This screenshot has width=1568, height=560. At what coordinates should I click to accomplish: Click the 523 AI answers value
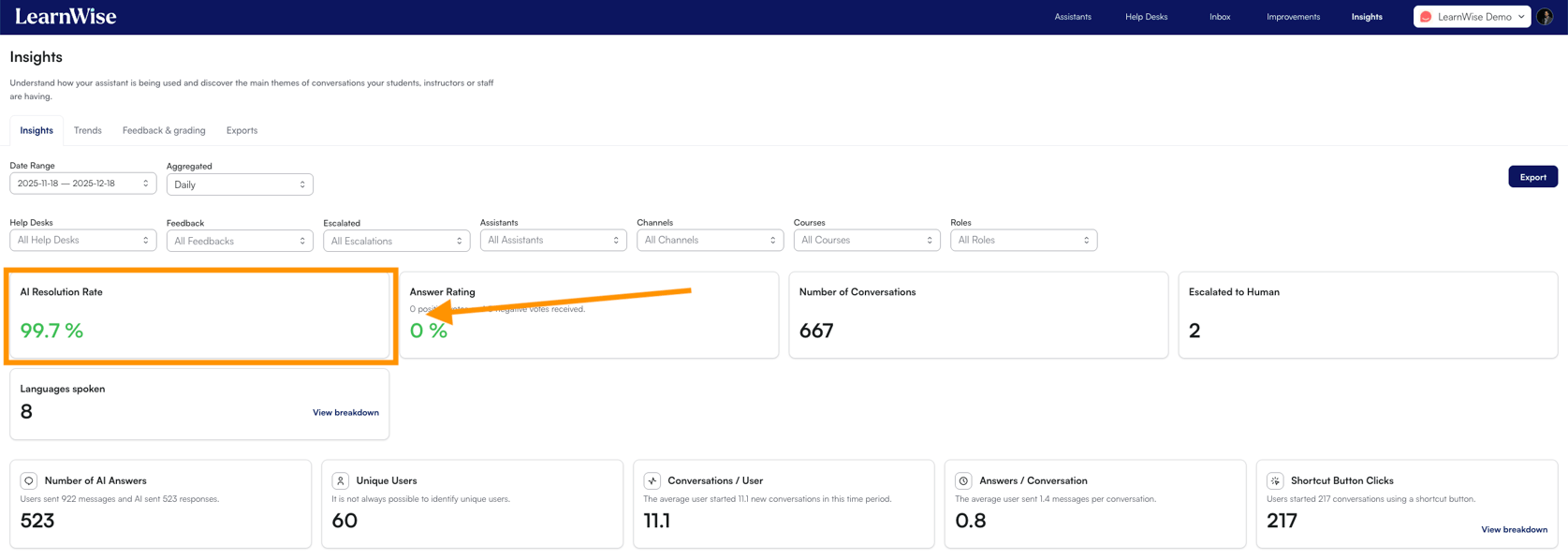pyautogui.click(x=37, y=521)
